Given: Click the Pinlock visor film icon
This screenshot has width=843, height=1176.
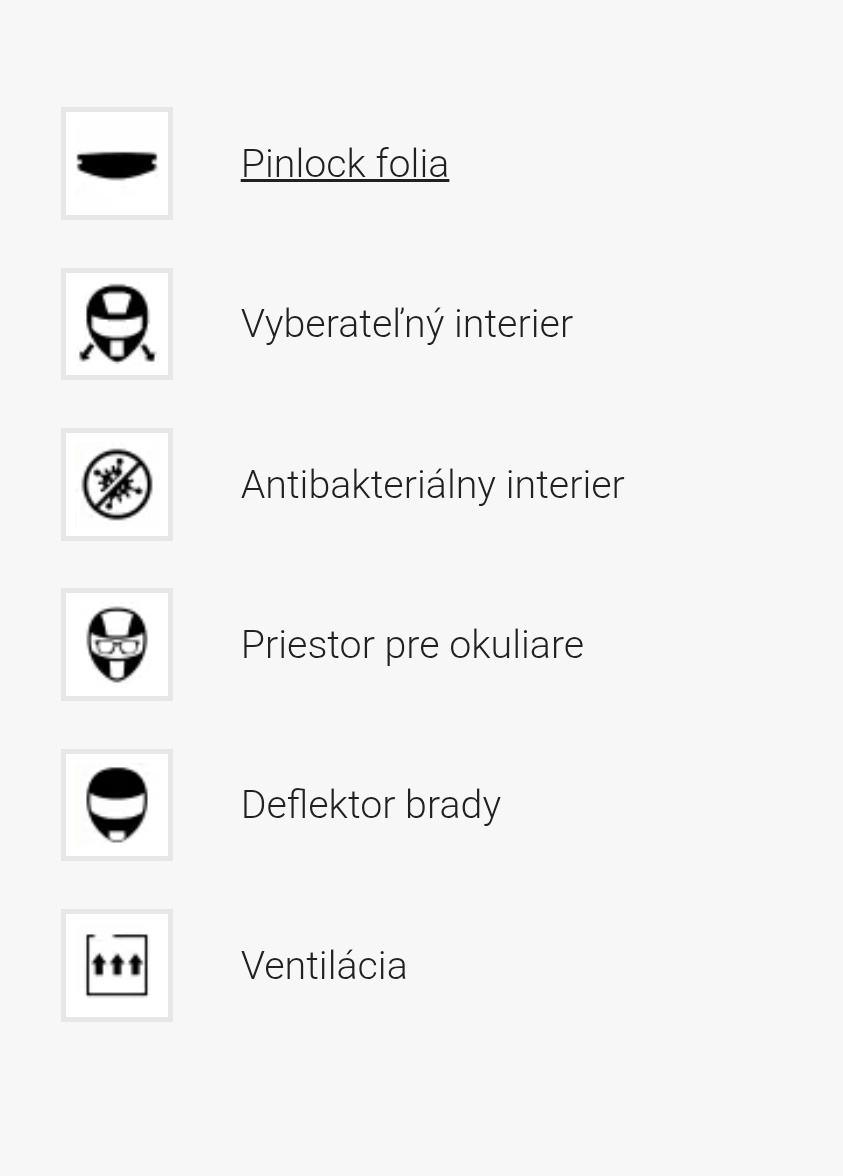Looking at the screenshot, I should [117, 164].
